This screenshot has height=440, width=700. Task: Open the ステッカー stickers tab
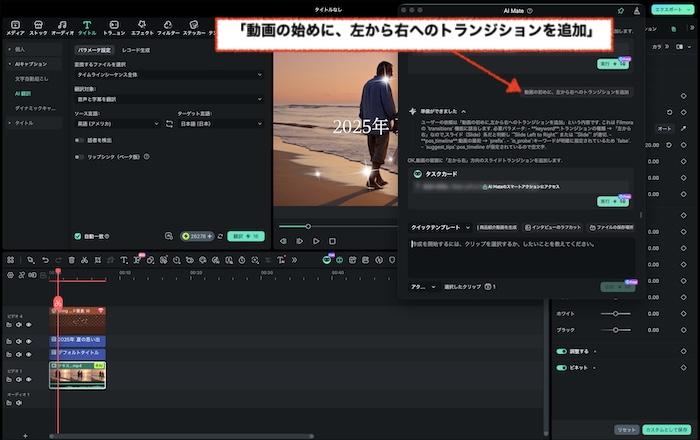tap(194, 28)
